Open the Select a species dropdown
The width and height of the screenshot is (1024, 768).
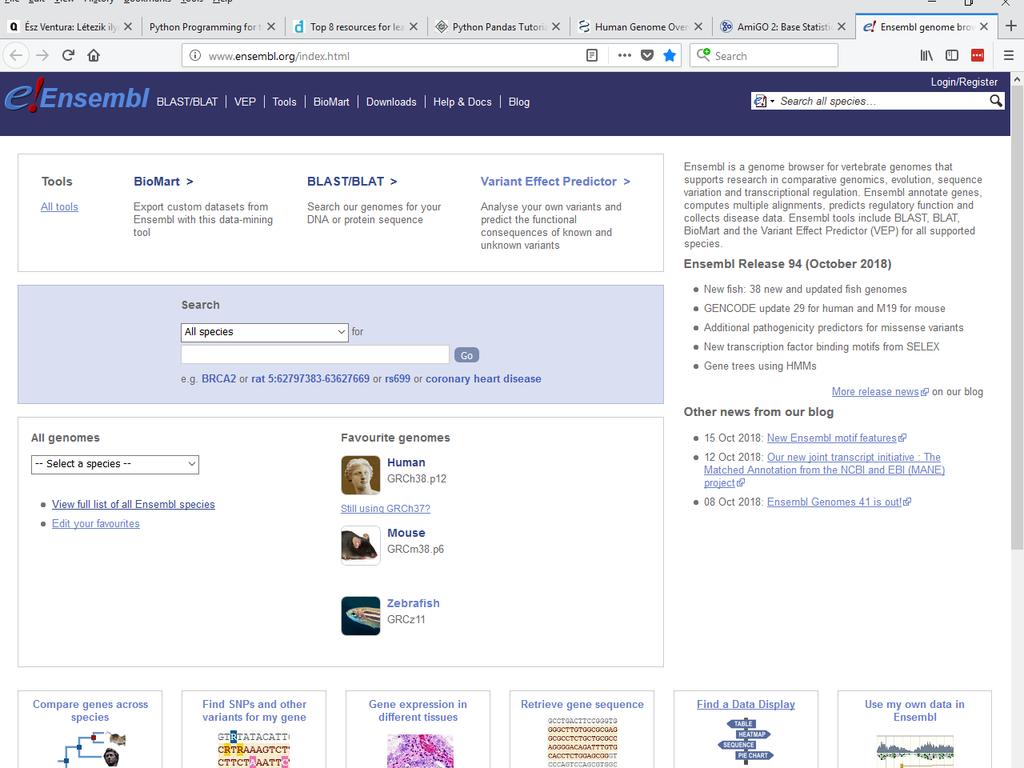point(115,464)
